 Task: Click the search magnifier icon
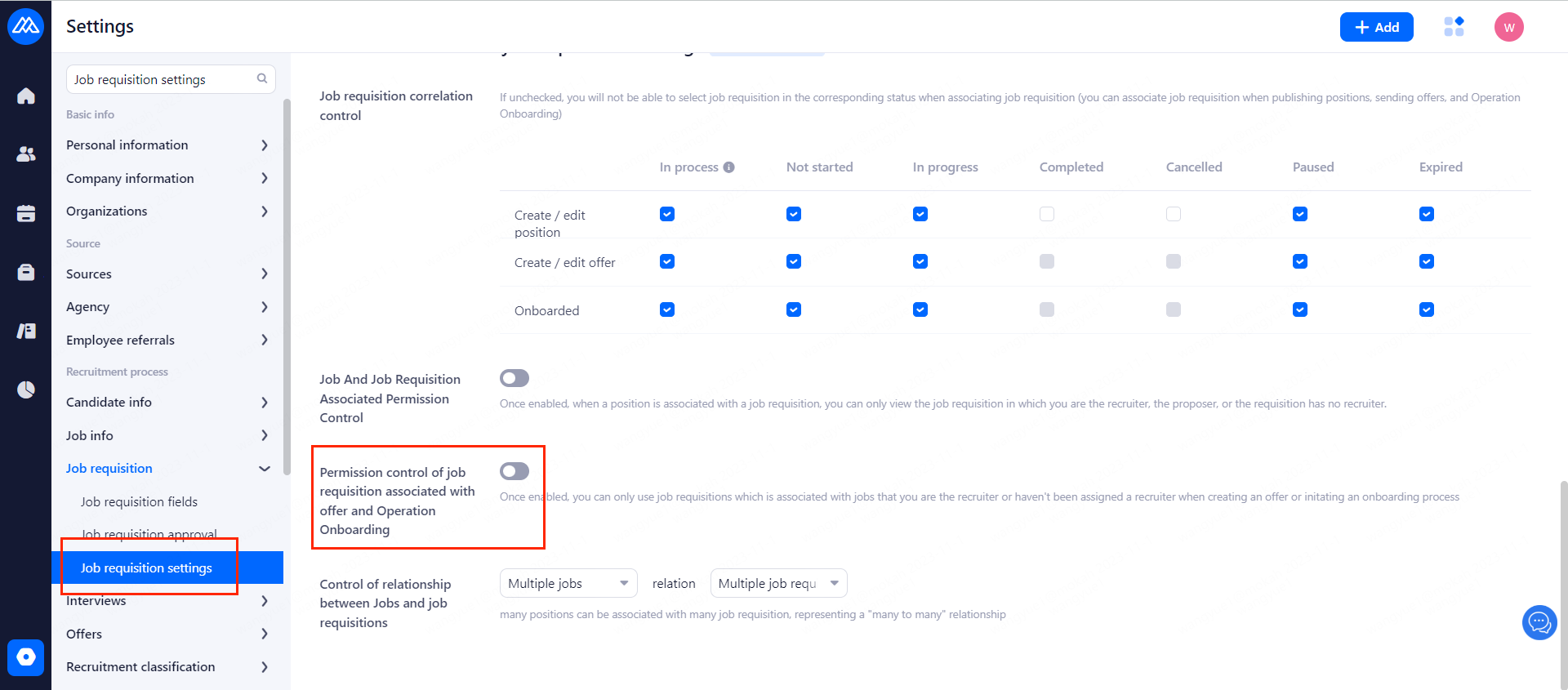(262, 79)
